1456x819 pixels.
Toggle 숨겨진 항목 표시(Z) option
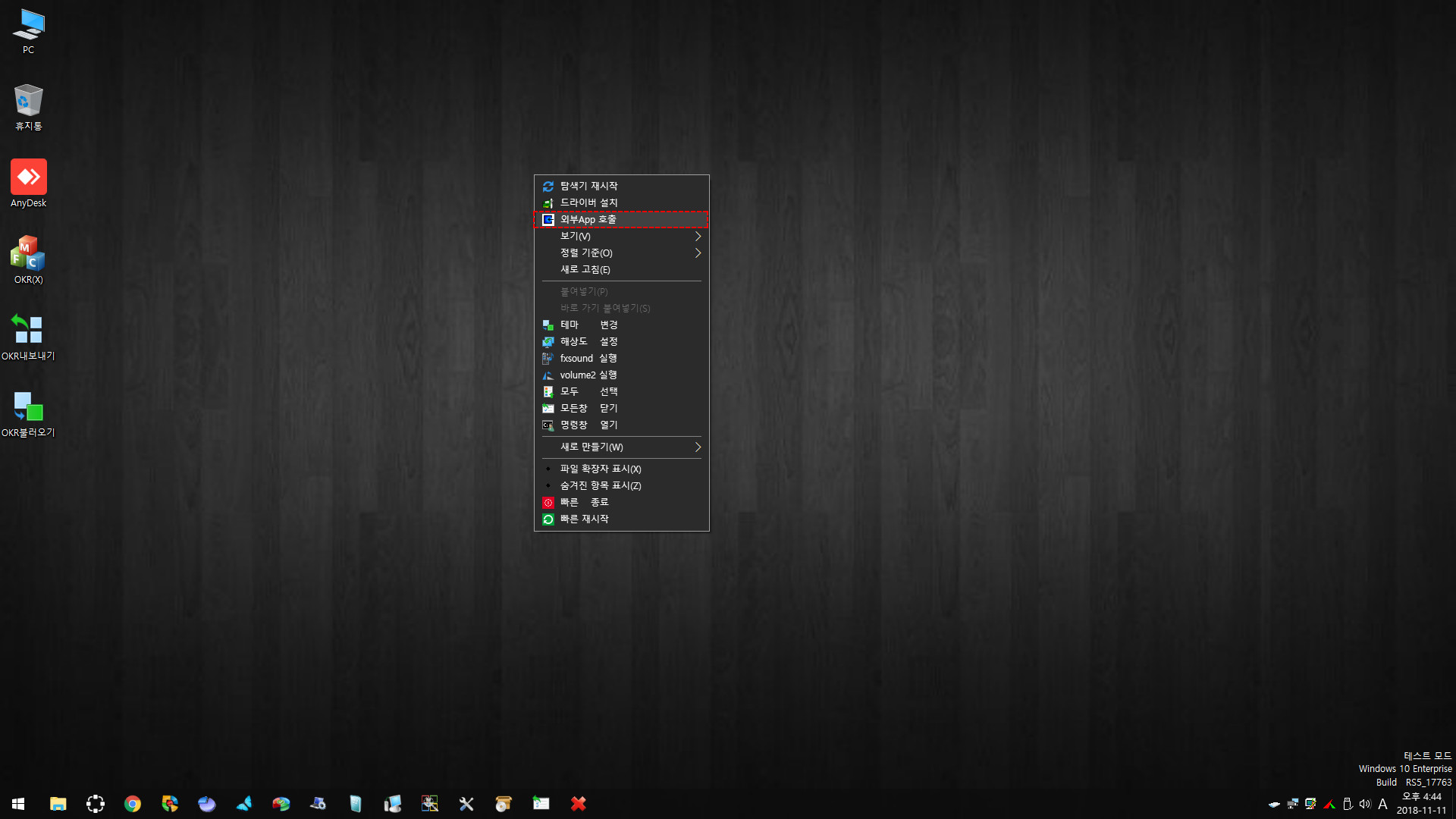(x=621, y=485)
